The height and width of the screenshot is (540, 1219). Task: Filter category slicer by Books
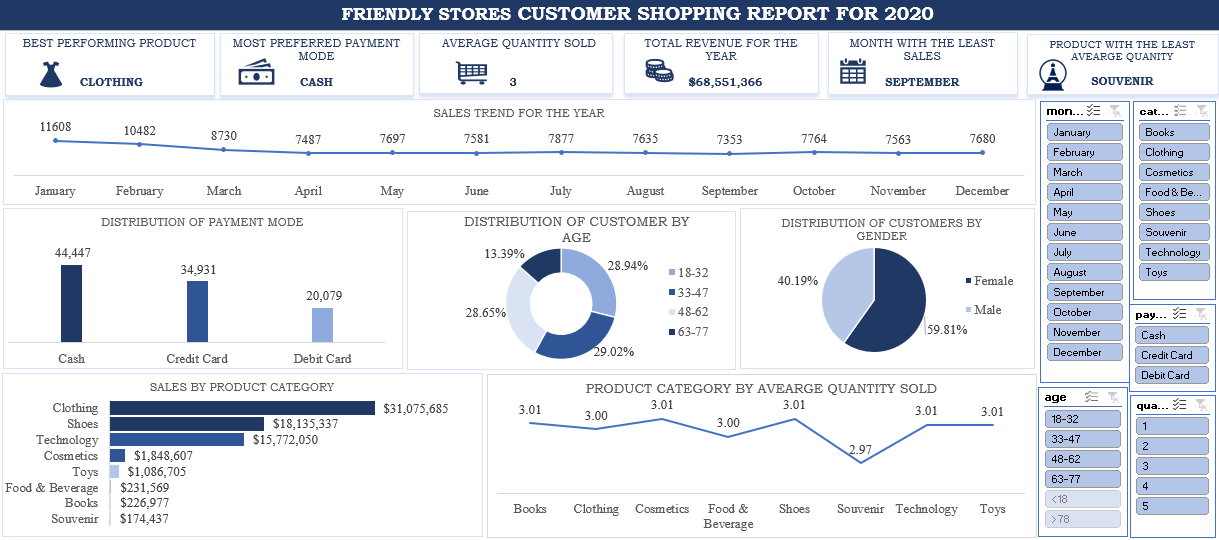1173,132
